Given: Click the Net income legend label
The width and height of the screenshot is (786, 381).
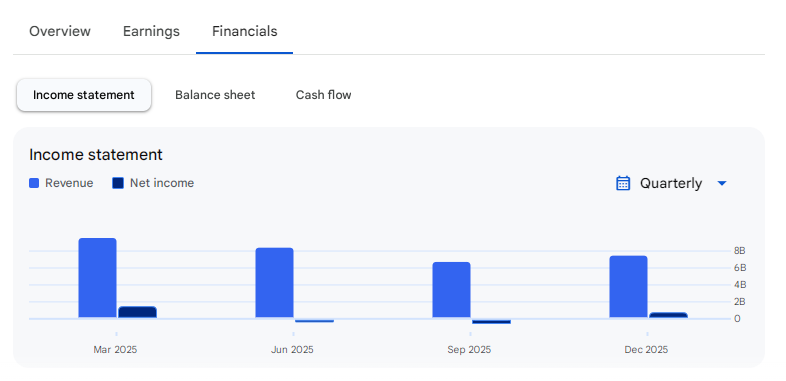Looking at the screenshot, I should click(x=162, y=183).
